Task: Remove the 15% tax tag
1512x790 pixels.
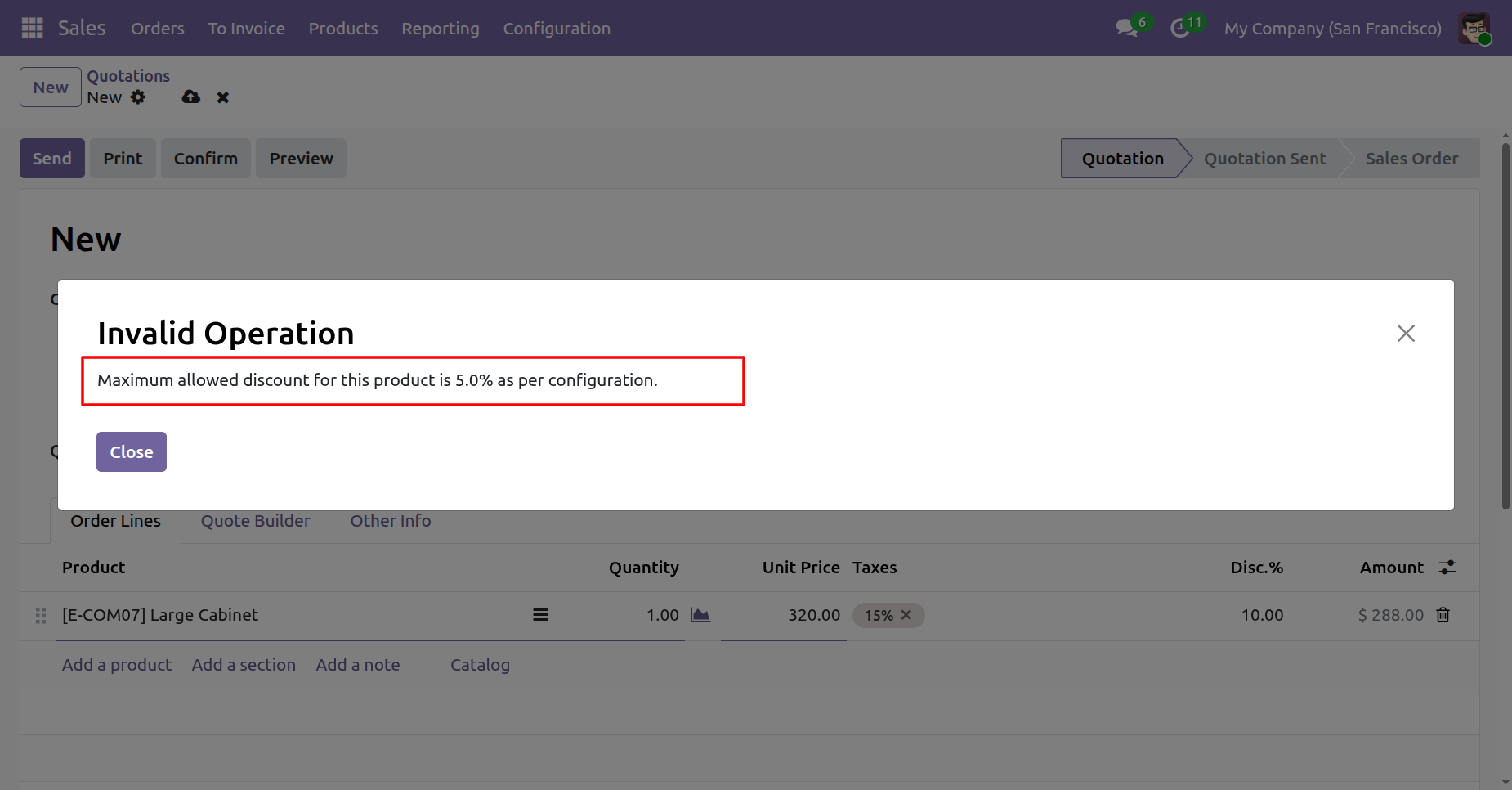Action: tap(906, 615)
